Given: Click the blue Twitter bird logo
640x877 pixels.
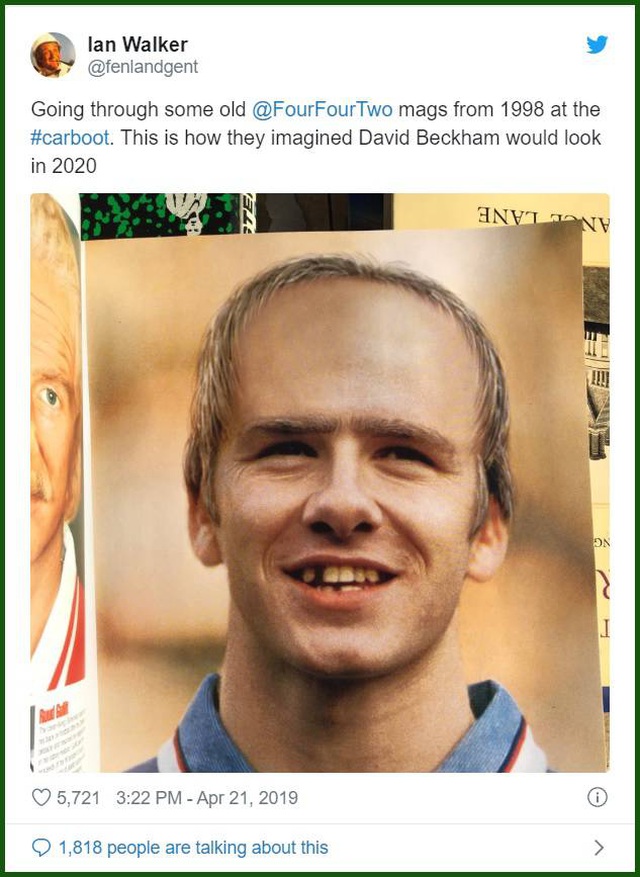Looking at the screenshot, I should point(597,45).
